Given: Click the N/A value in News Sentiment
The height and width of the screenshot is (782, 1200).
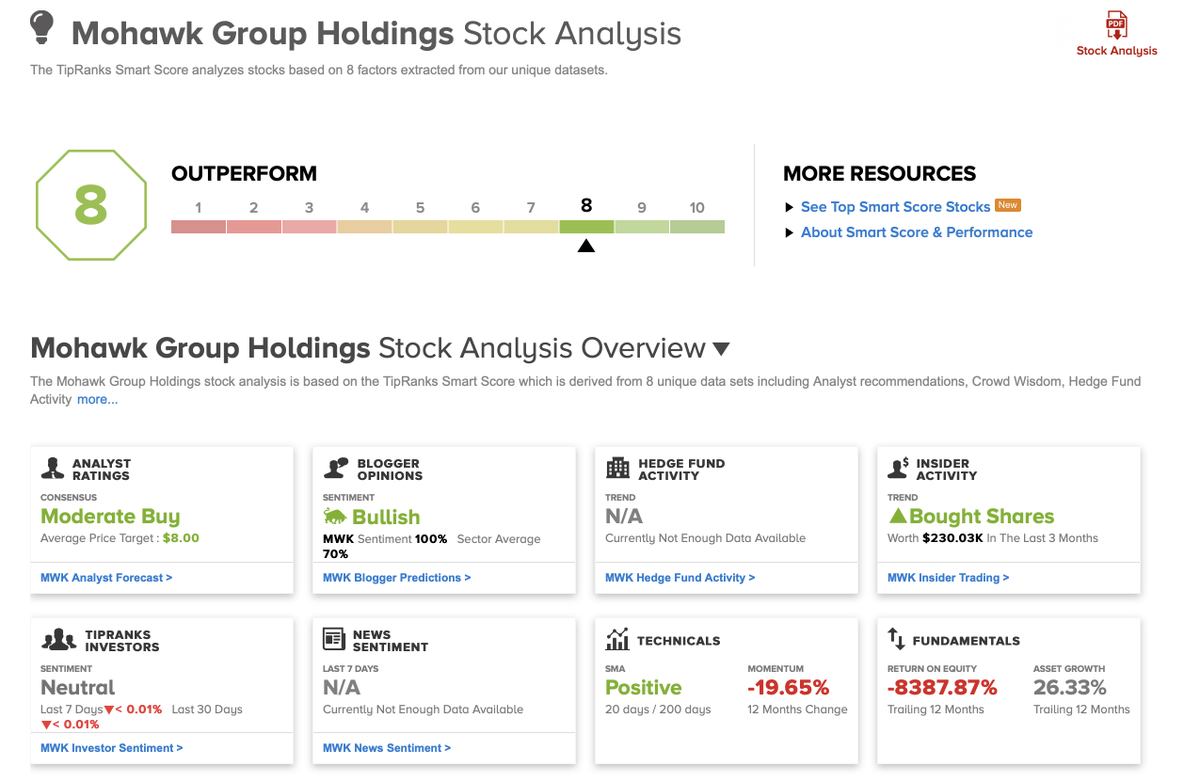Looking at the screenshot, I should coord(342,688).
